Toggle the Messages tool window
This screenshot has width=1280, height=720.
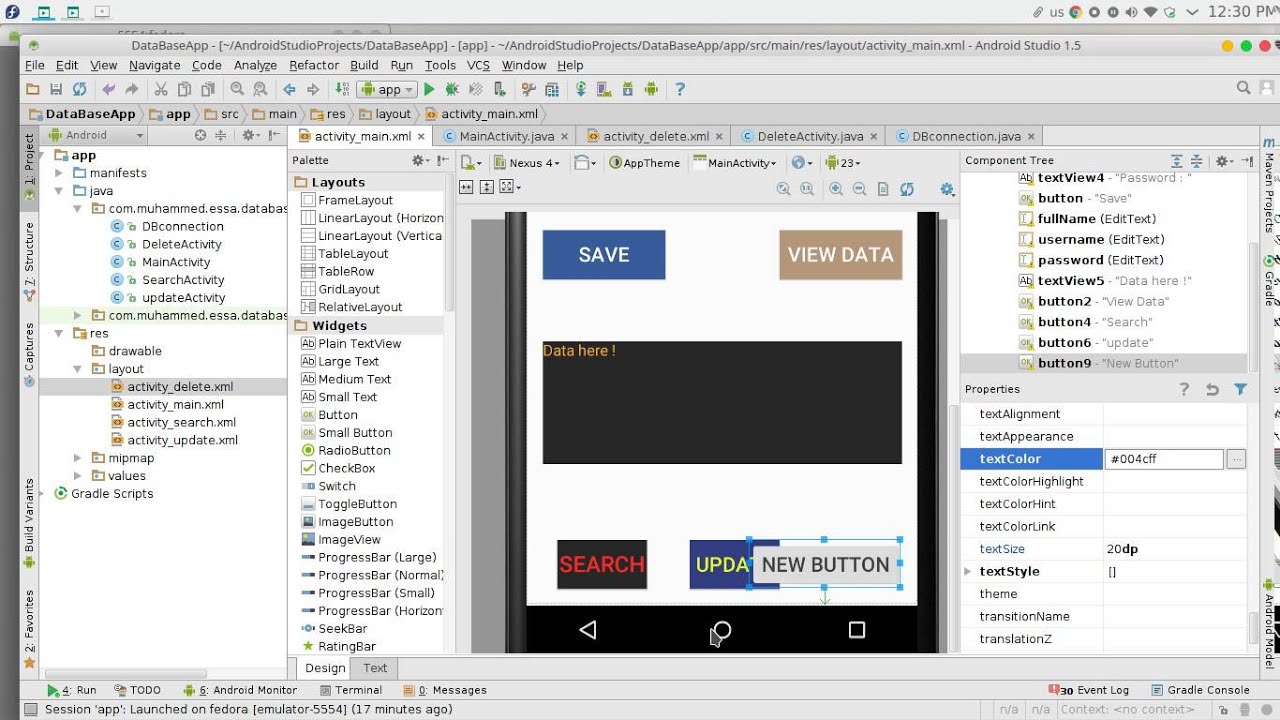(x=445, y=690)
